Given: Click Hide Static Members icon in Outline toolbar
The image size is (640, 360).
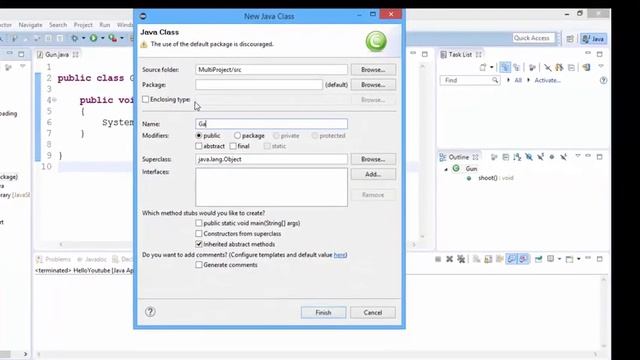Looking at the screenshot, I should click(x=540, y=157).
